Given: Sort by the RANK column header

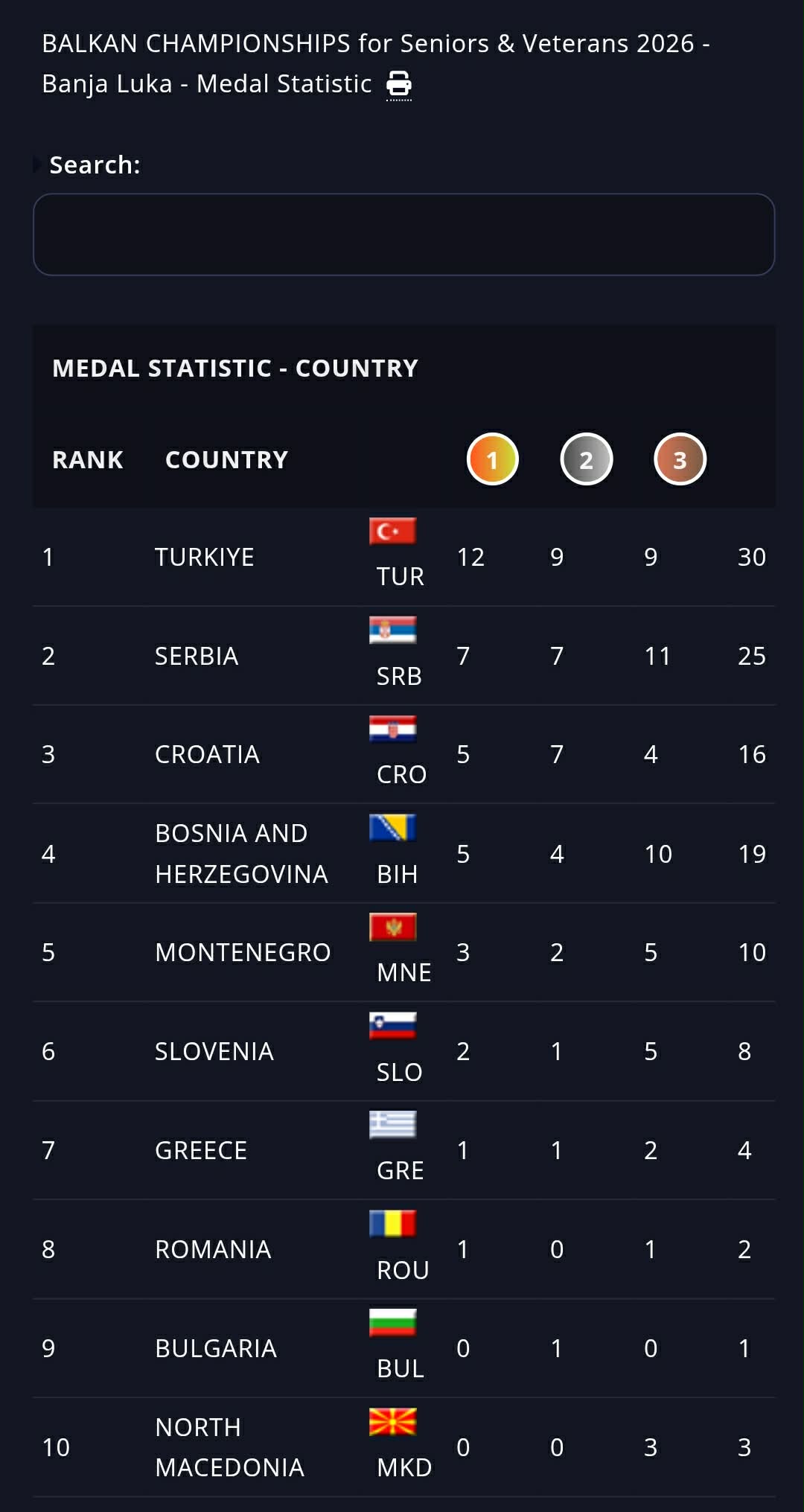Looking at the screenshot, I should pyautogui.click(x=88, y=460).
